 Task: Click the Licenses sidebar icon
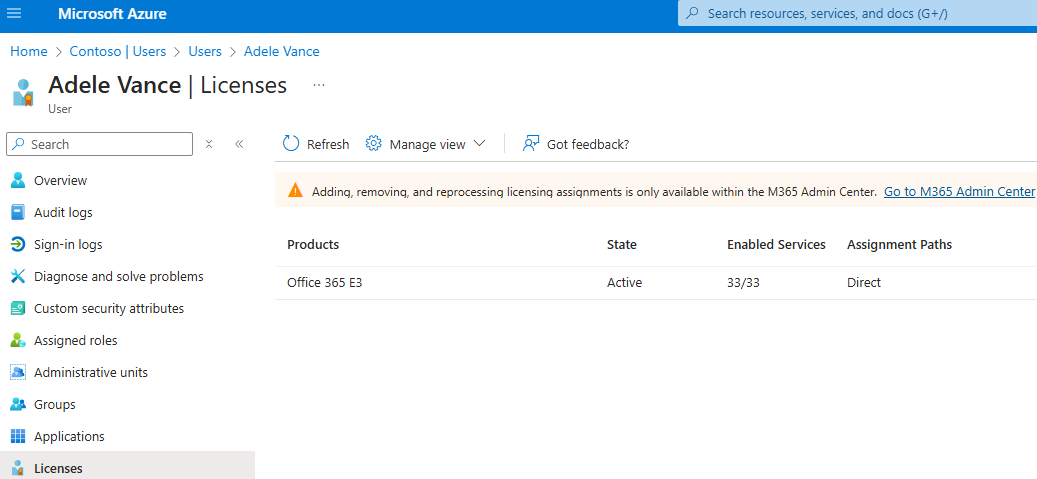coord(18,468)
